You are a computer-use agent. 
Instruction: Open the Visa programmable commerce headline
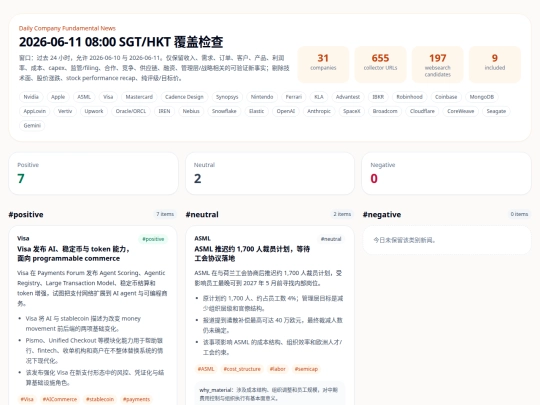[x=73, y=254]
